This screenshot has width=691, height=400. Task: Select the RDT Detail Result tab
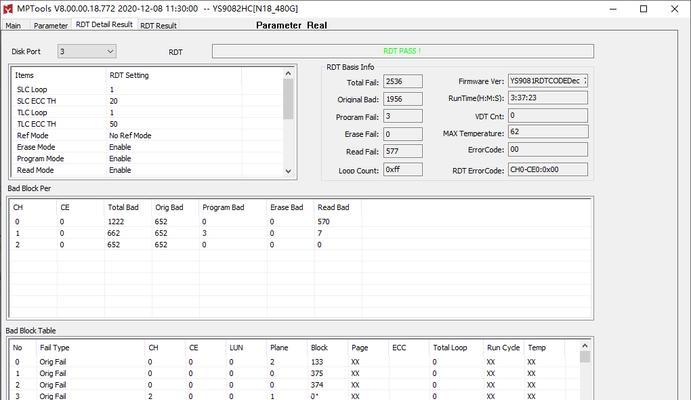pos(104,25)
